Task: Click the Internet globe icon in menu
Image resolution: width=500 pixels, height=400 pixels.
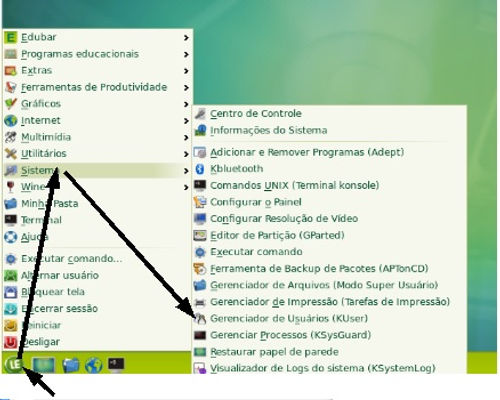Action: pos(11,120)
